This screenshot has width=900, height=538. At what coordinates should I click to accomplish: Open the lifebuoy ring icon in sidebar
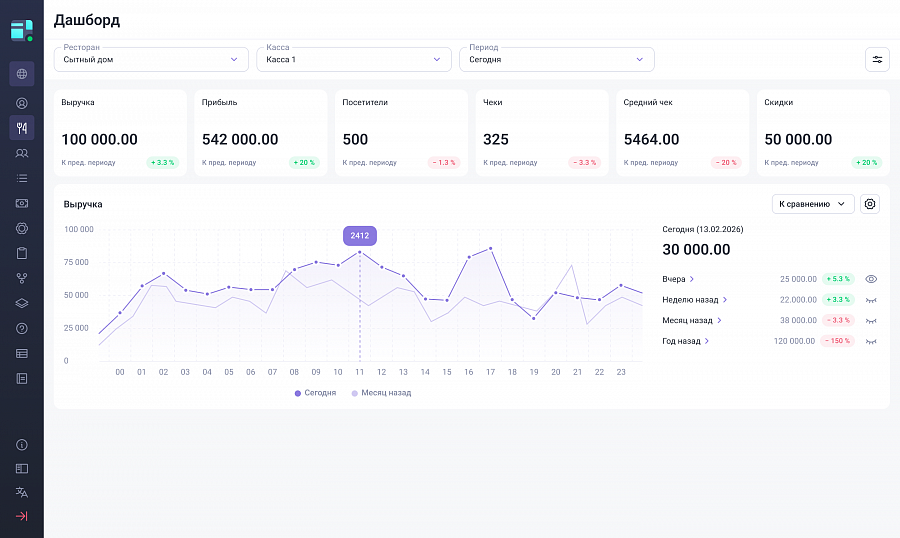(x=22, y=229)
